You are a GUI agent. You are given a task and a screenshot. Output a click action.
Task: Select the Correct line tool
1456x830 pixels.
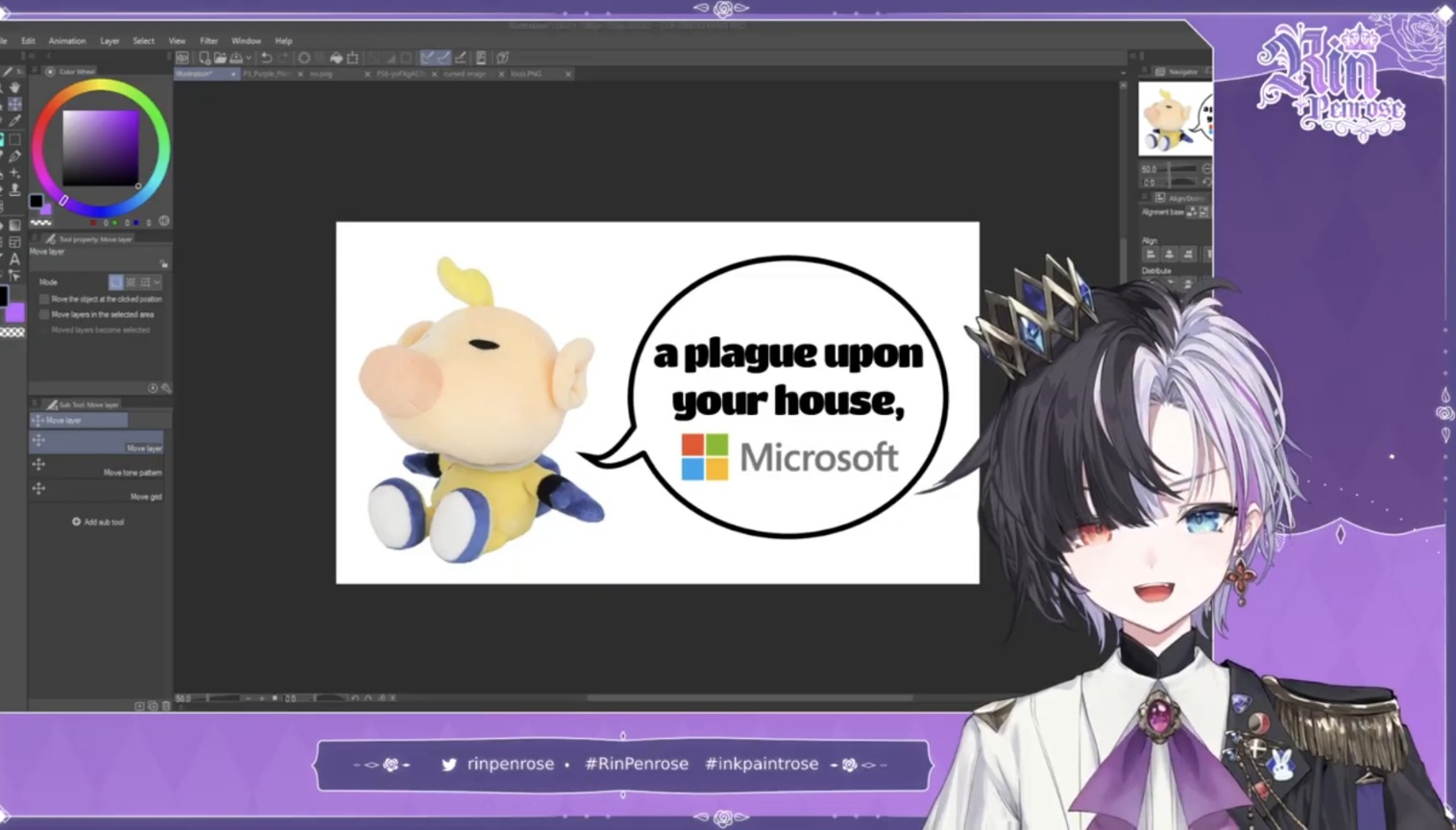14,276
